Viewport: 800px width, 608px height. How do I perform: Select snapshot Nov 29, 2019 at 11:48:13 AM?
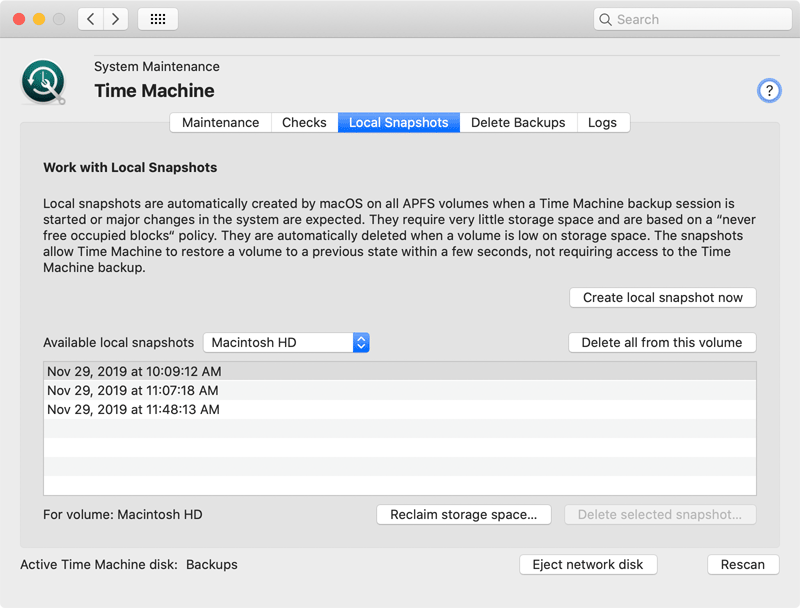400,410
